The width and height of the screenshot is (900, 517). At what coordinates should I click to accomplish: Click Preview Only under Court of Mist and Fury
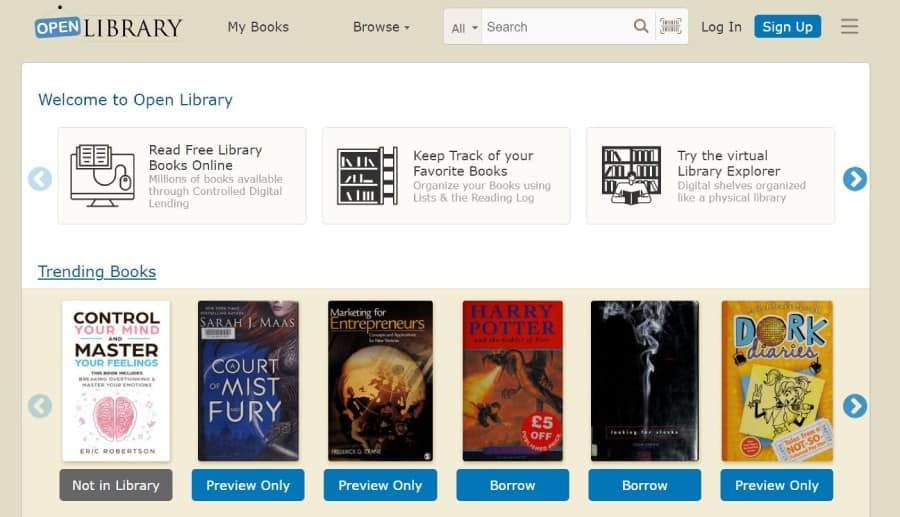click(248, 485)
